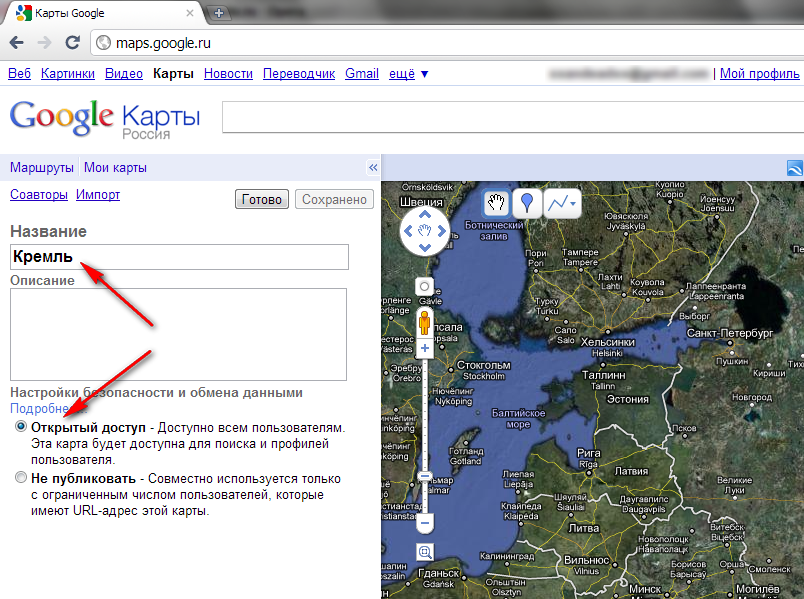Select the Открытый доступ radio button
This screenshot has height=599, width=804.
tap(21, 426)
